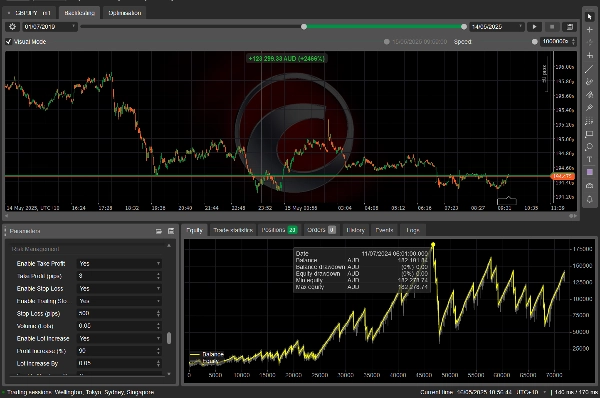Click the backtest period start slider handle

(304, 27)
